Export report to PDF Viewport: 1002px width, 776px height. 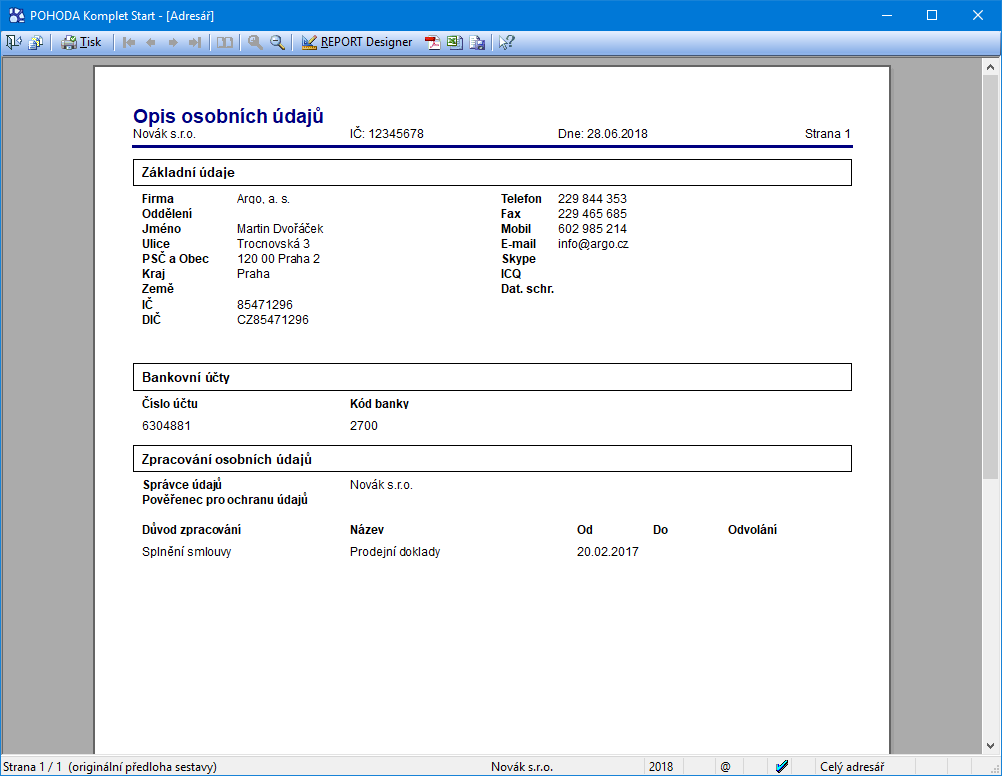click(433, 42)
